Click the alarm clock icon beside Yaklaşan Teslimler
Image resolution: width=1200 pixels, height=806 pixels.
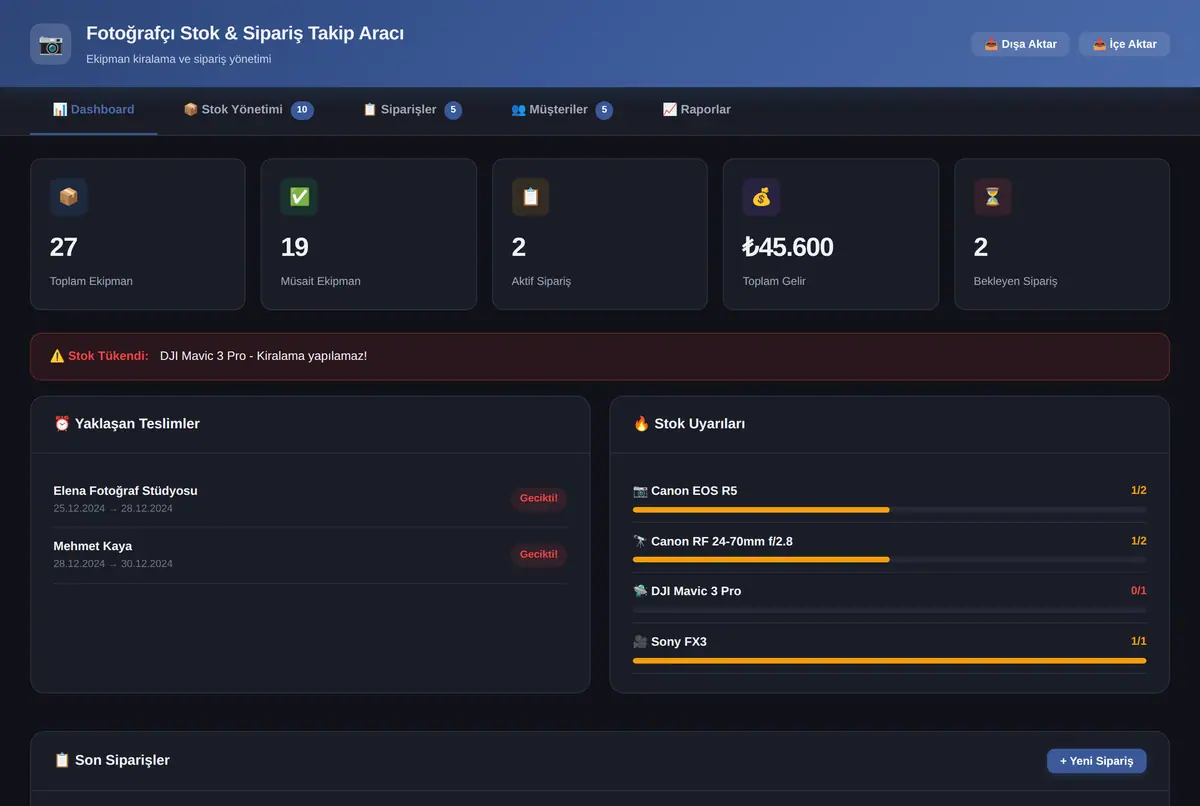tap(62, 424)
